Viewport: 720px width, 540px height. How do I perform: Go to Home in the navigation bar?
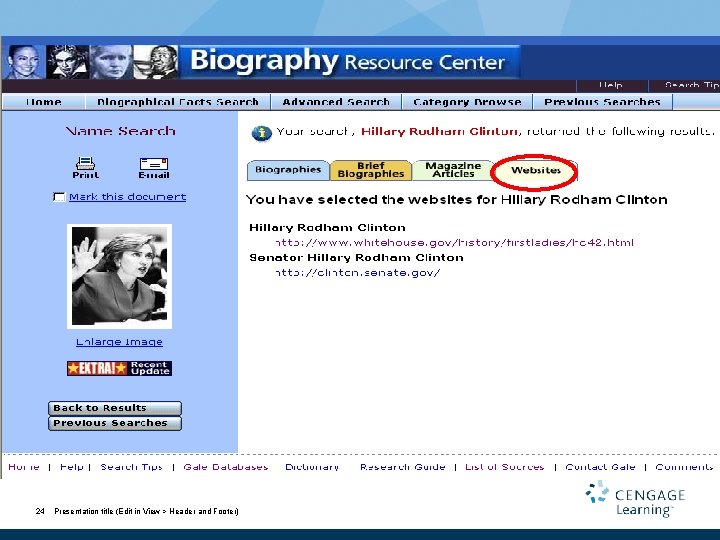pyautogui.click(x=44, y=102)
